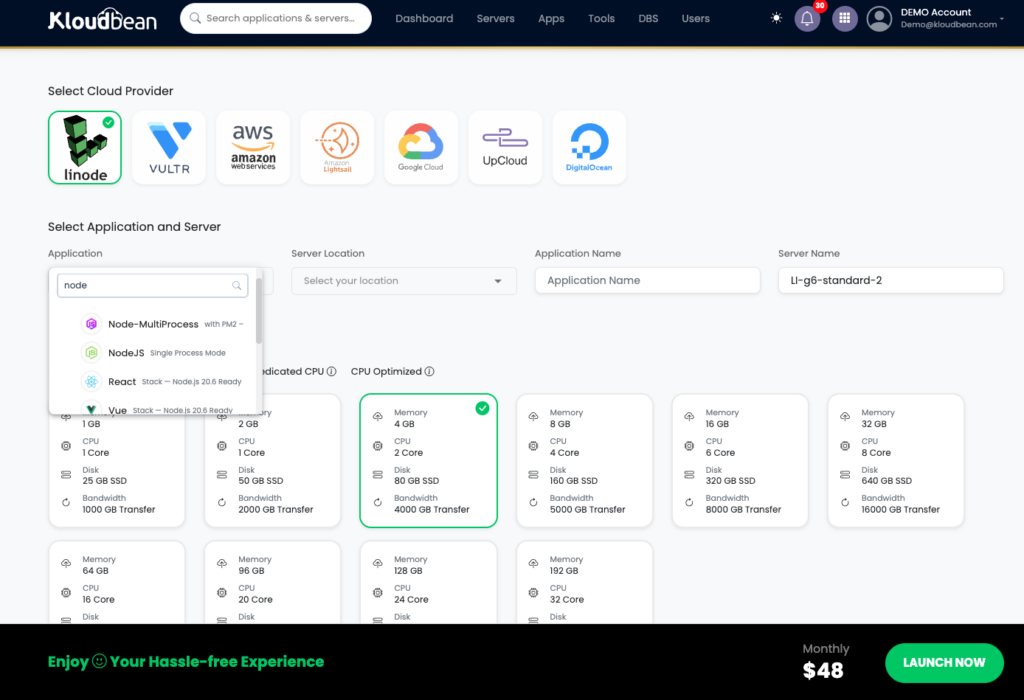Choose the 8 GB 4 Core plan
Image resolution: width=1024 pixels, height=700 pixels.
coord(584,460)
